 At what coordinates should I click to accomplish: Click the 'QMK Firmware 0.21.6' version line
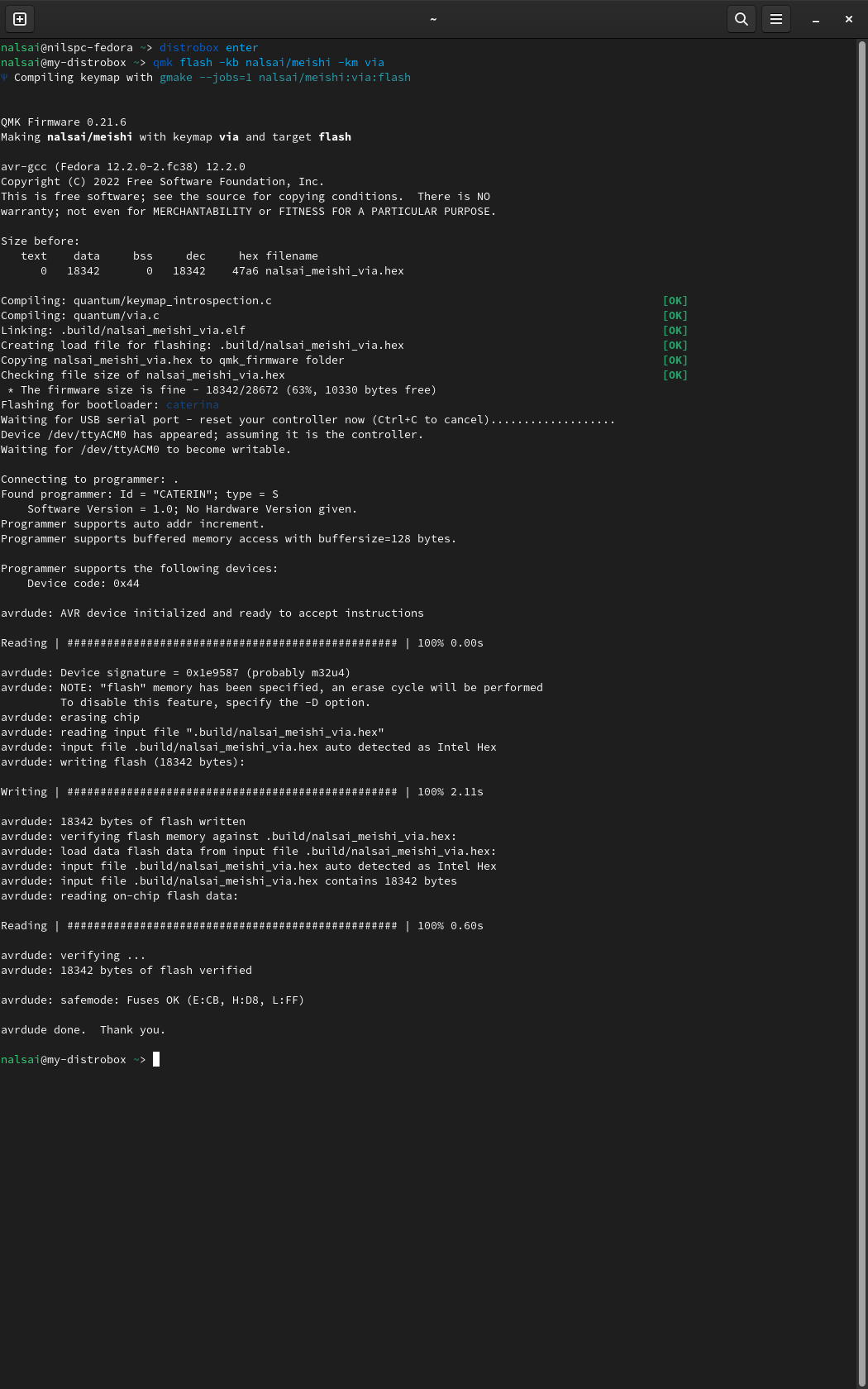pyautogui.click(x=64, y=122)
